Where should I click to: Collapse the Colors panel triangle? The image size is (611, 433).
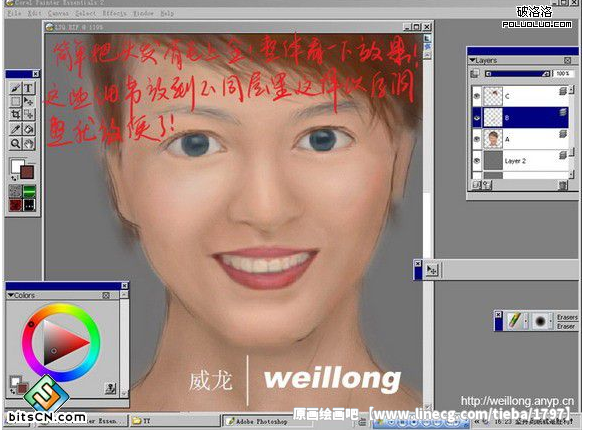tap(11, 295)
